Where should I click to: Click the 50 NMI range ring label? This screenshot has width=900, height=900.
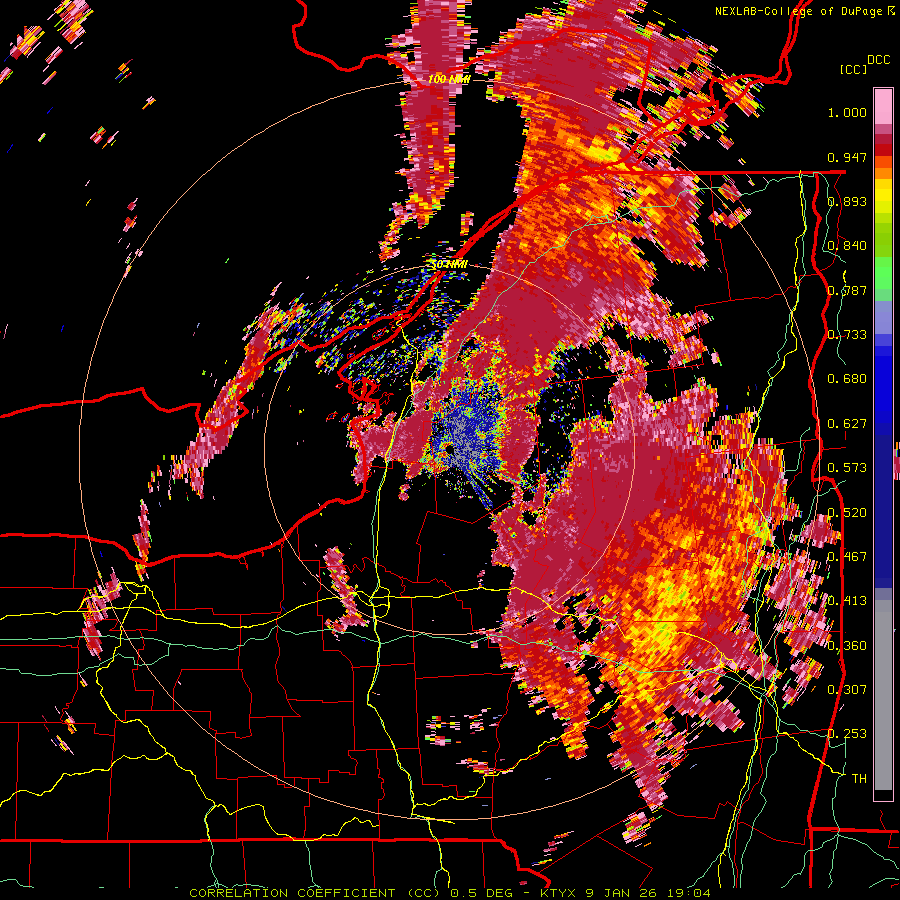(449, 265)
